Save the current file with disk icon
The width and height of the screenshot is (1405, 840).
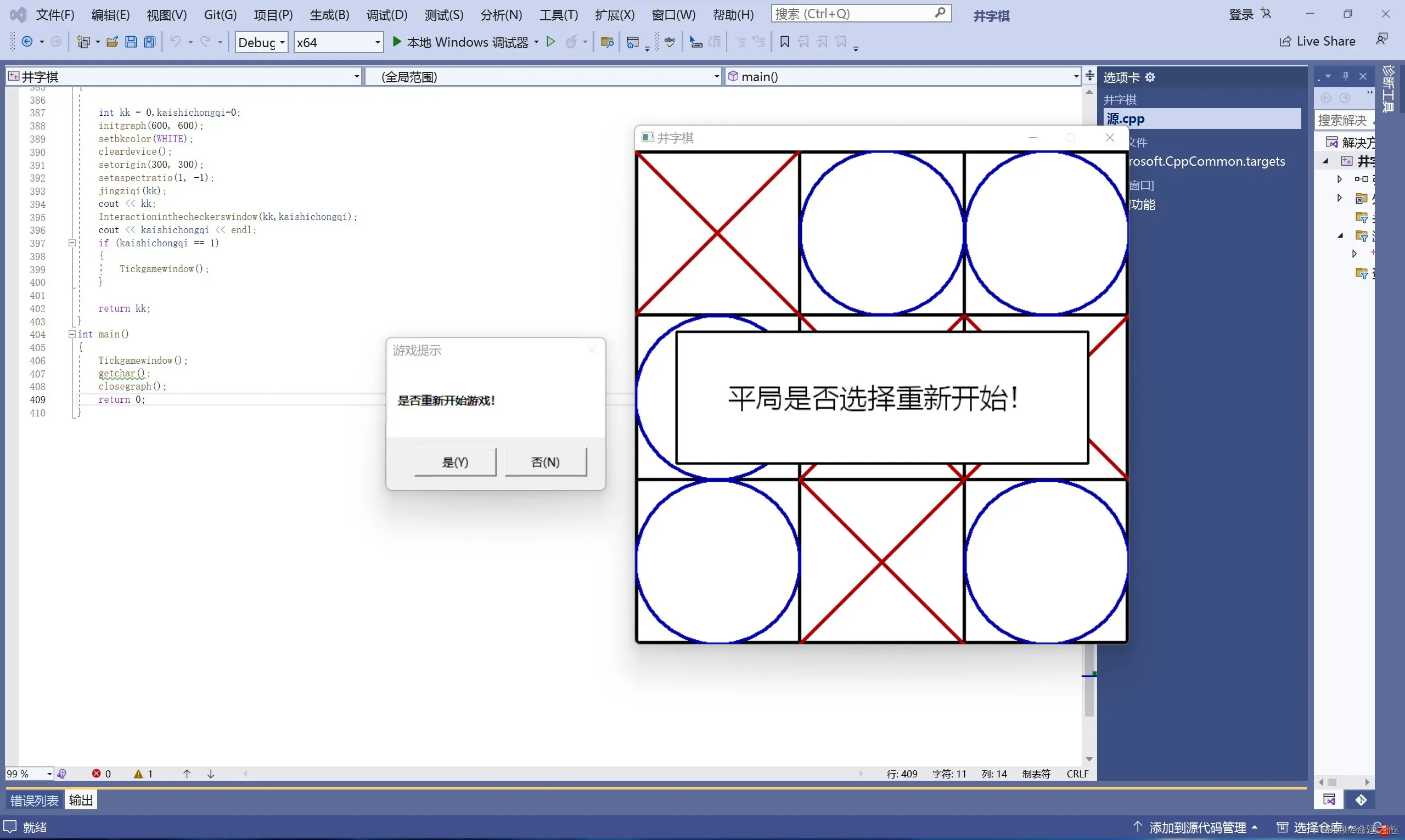(x=131, y=42)
